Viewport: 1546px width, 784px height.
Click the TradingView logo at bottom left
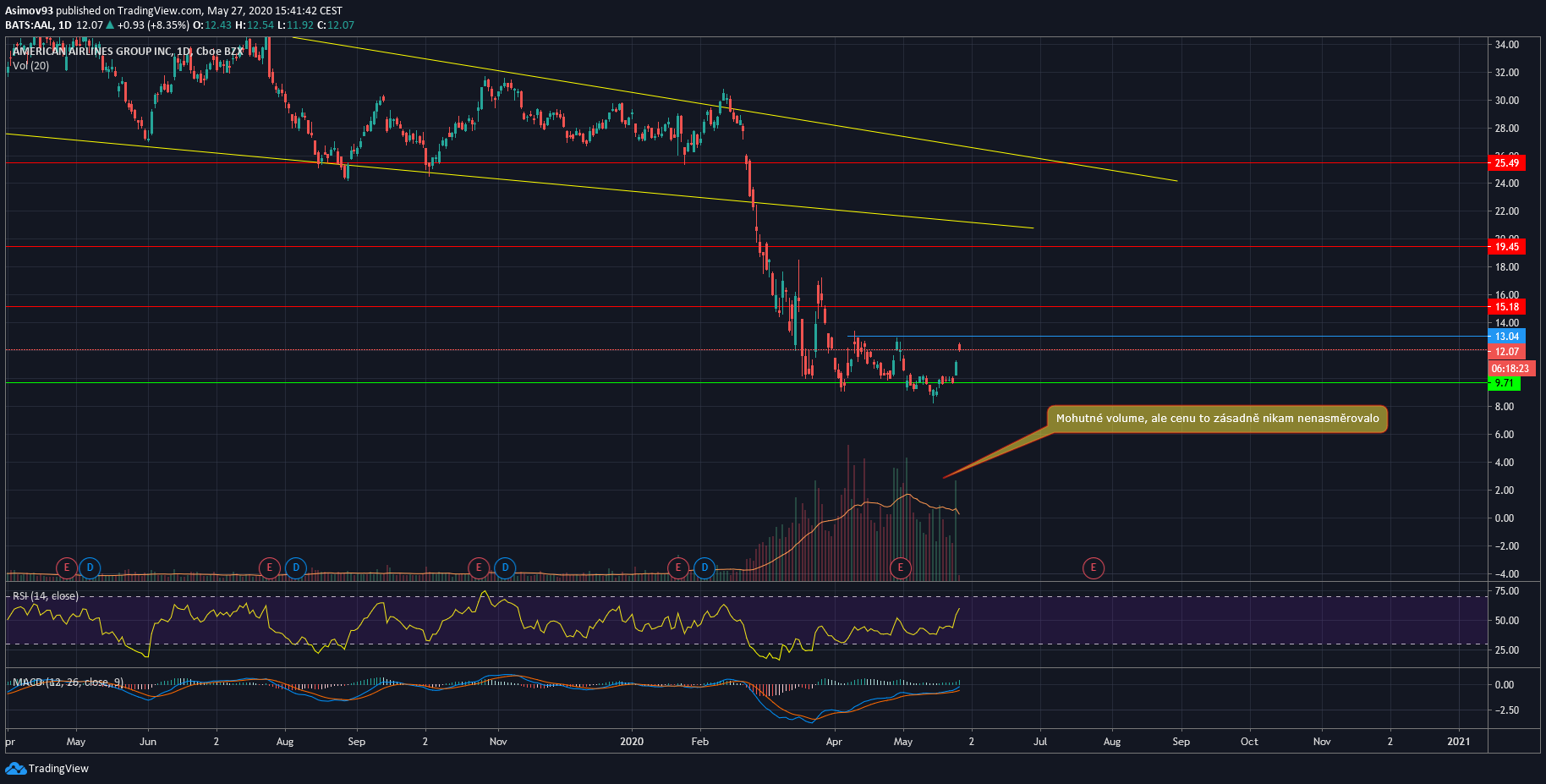47,768
